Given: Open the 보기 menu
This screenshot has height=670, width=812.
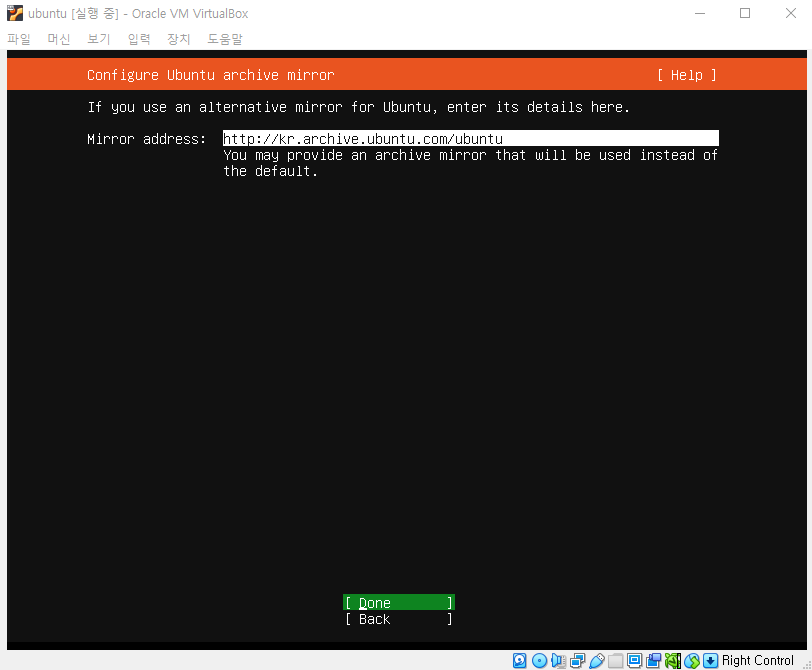Looking at the screenshot, I should coord(99,39).
